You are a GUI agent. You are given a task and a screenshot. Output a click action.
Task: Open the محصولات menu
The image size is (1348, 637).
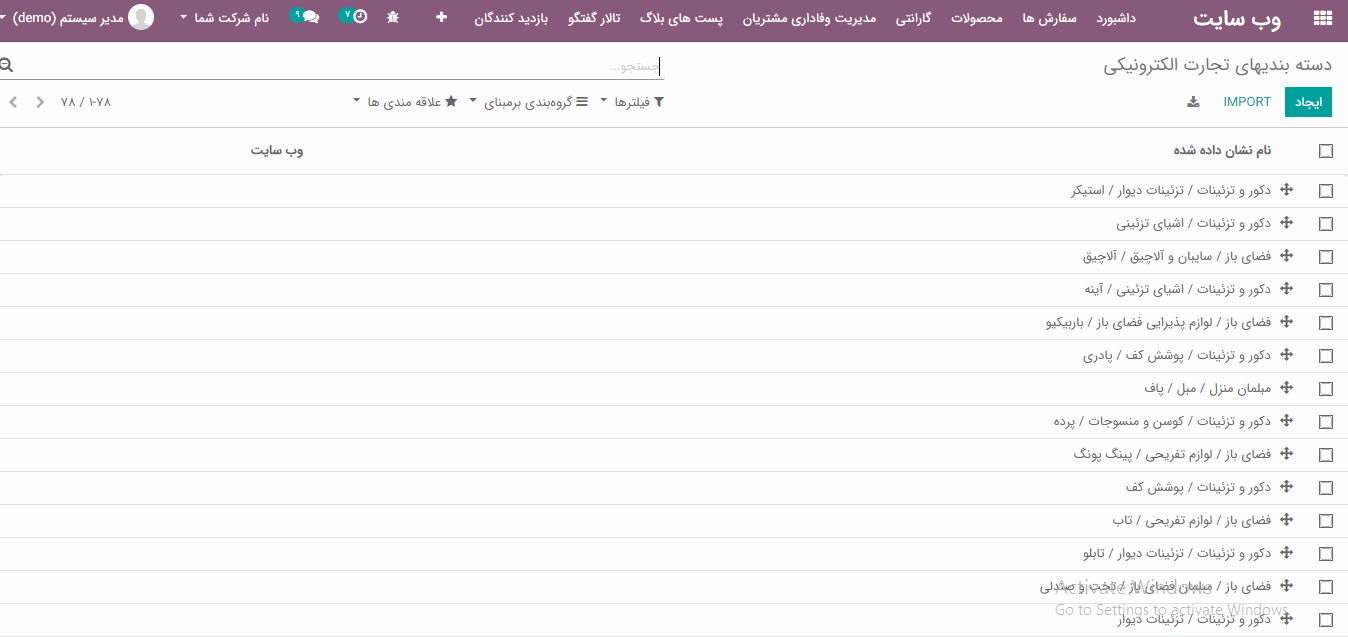(x=977, y=18)
